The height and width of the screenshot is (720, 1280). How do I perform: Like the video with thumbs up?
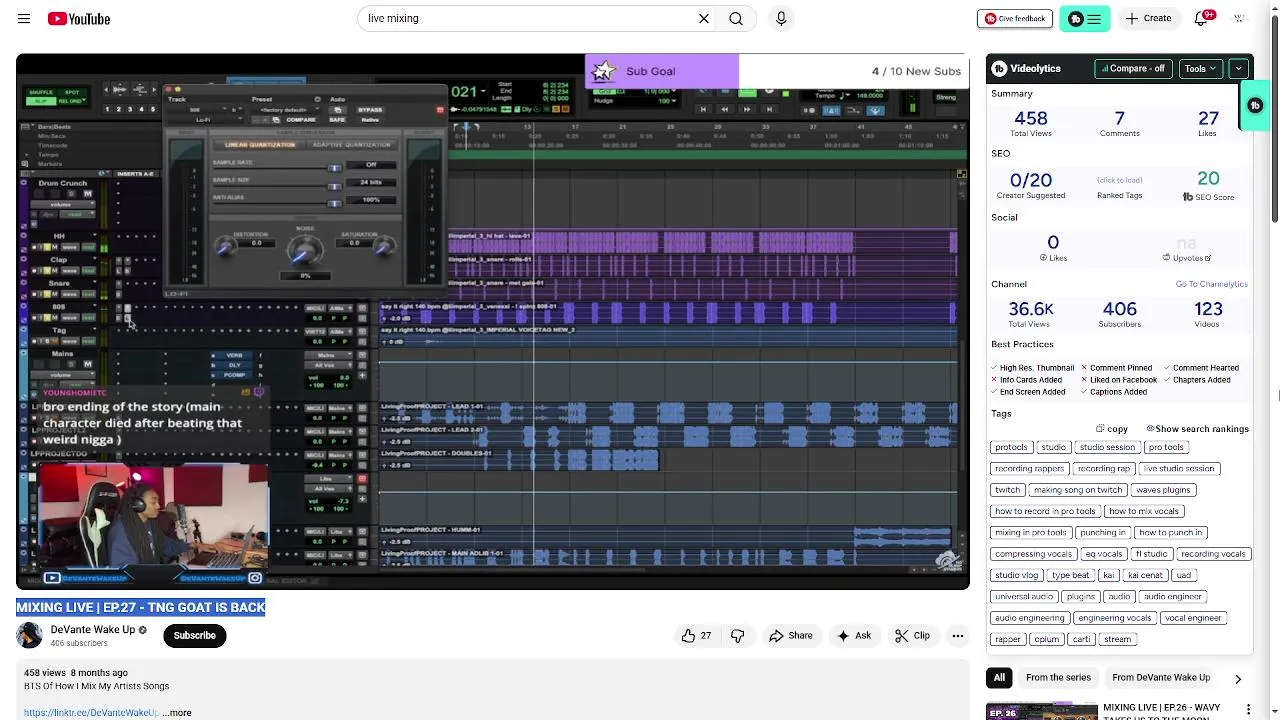pos(696,636)
